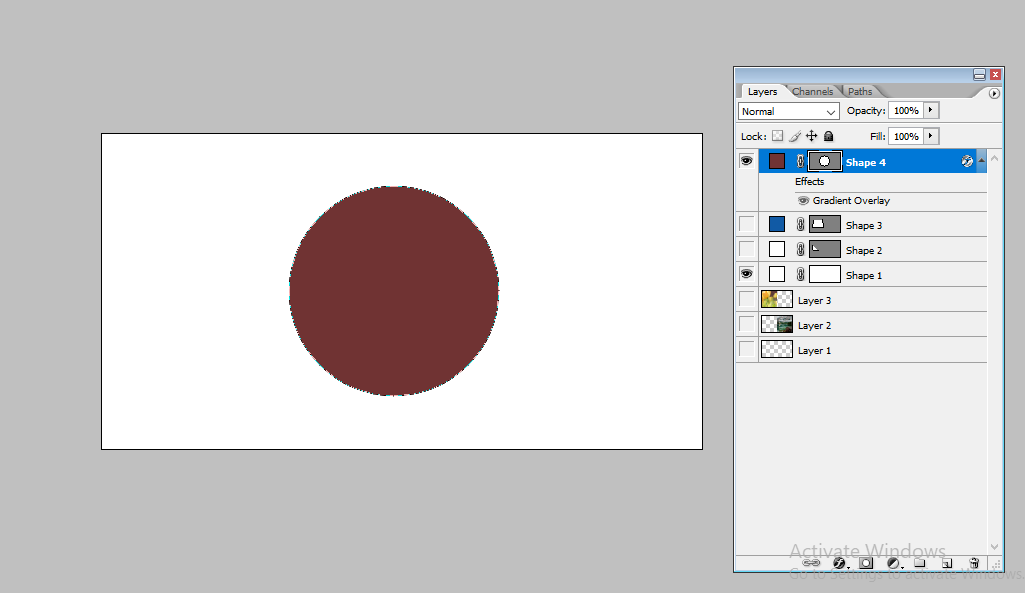Open the Layers palette options menu
Viewport: 1025px width, 593px height.
[x=994, y=93]
